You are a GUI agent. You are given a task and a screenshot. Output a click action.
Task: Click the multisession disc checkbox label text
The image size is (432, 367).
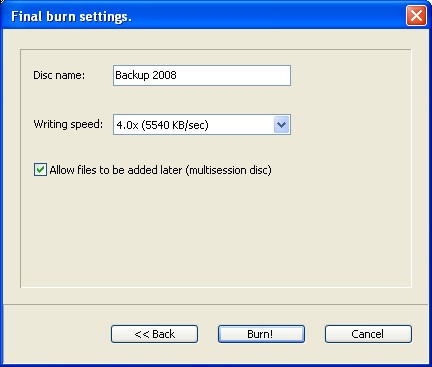(161, 170)
